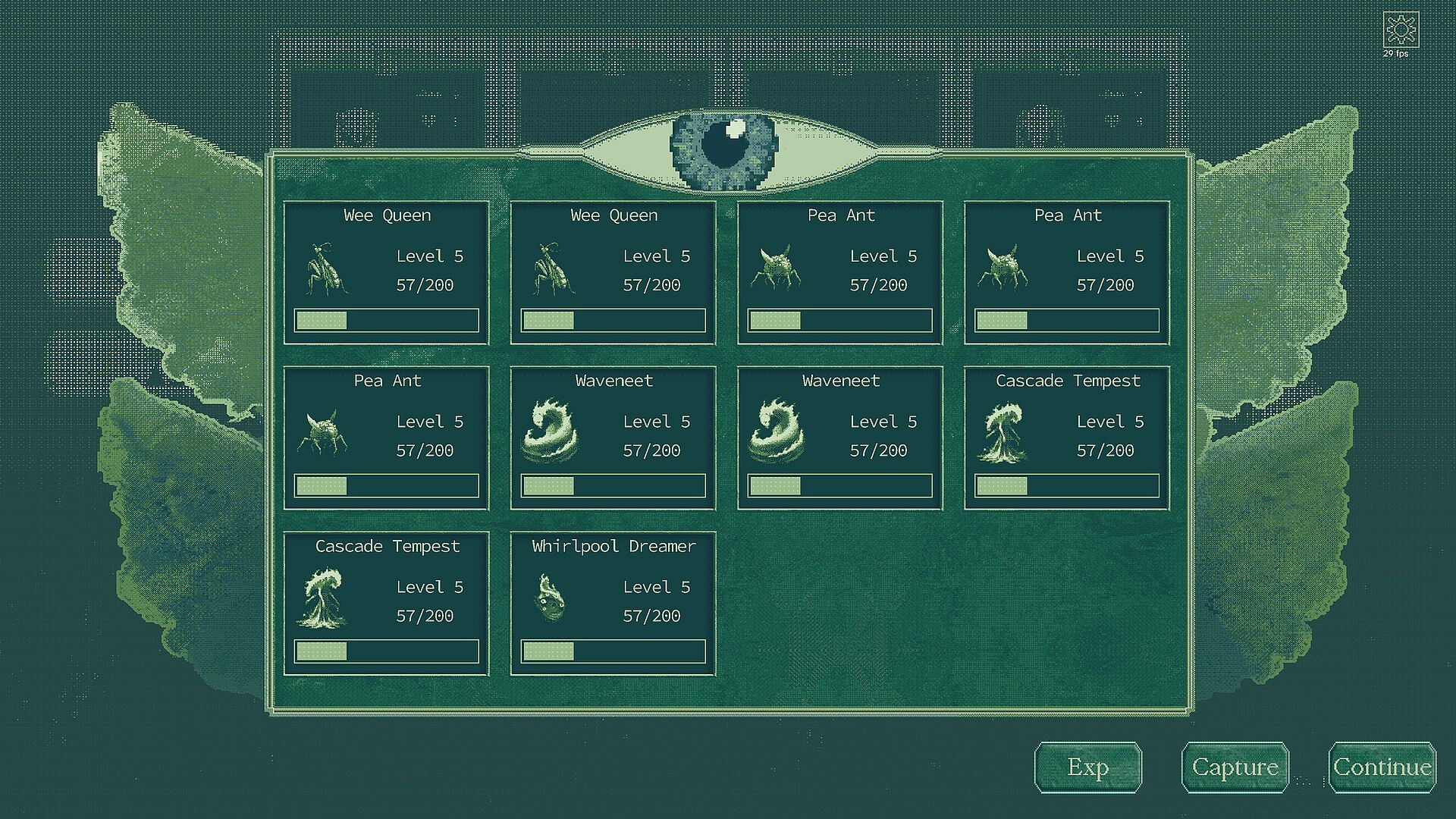Click the second-row Cascade Tempest sprite
Viewport: 1456px width, 819px height.
[x=1003, y=433]
